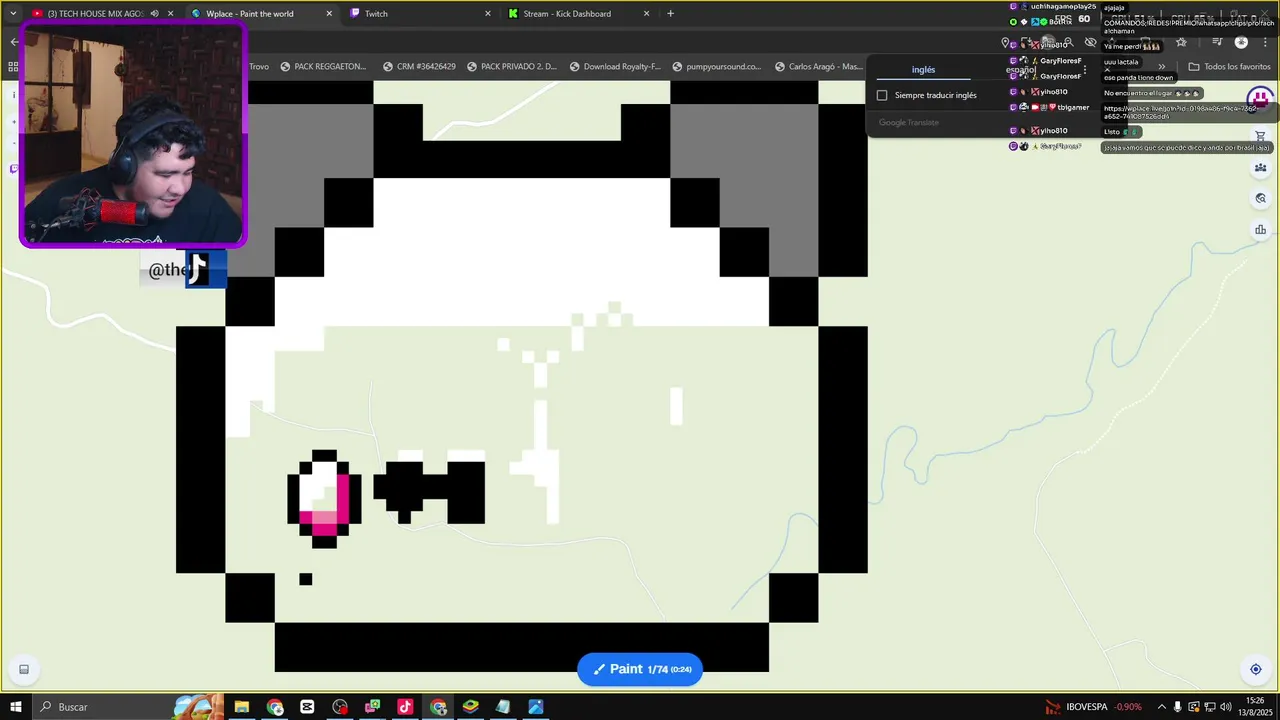Open the Trovo bookmark
Viewport: 1280px width, 720px height.
click(259, 67)
